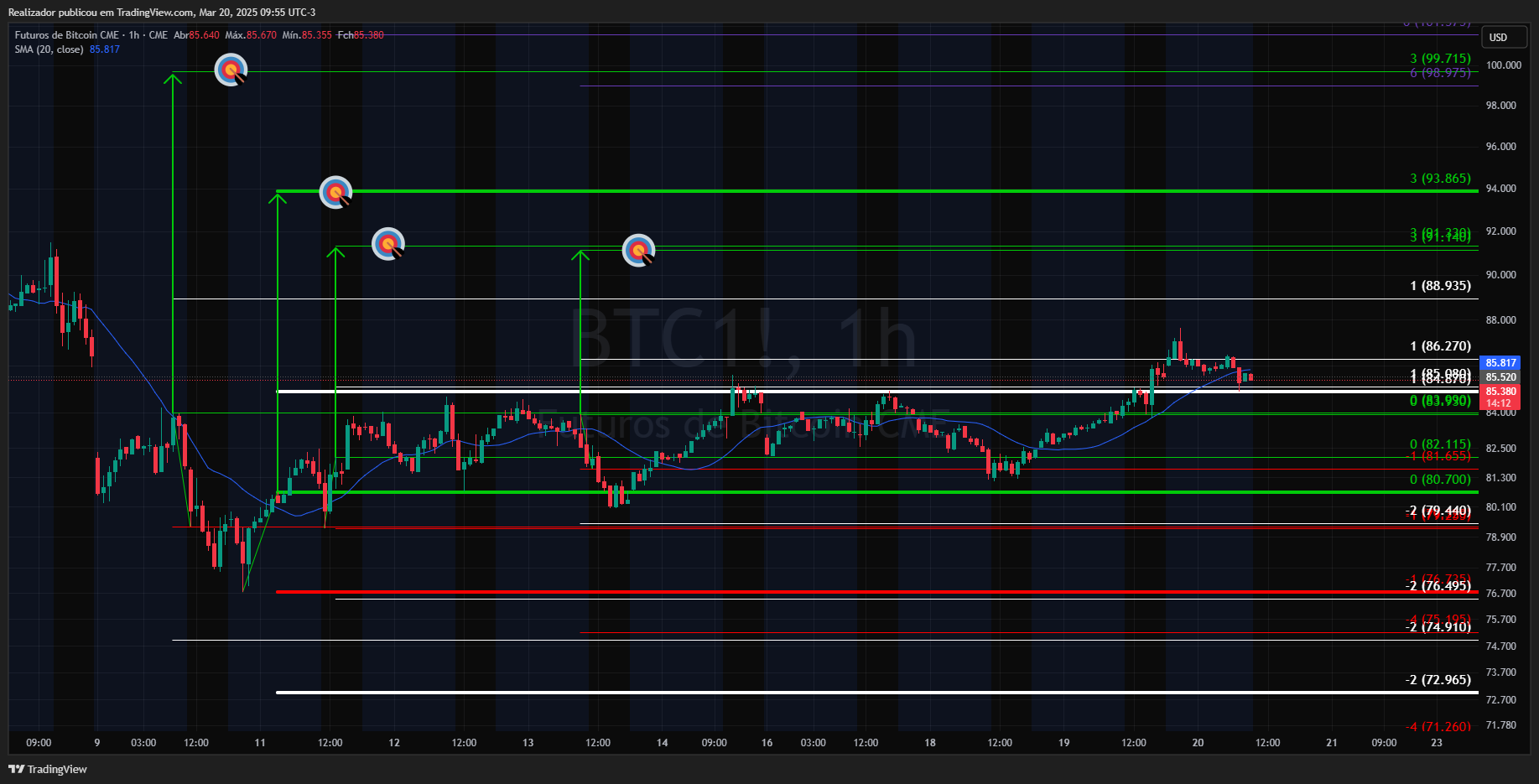Click the 82.500 price axis label
The height and width of the screenshot is (784, 1539).
tap(1500, 449)
